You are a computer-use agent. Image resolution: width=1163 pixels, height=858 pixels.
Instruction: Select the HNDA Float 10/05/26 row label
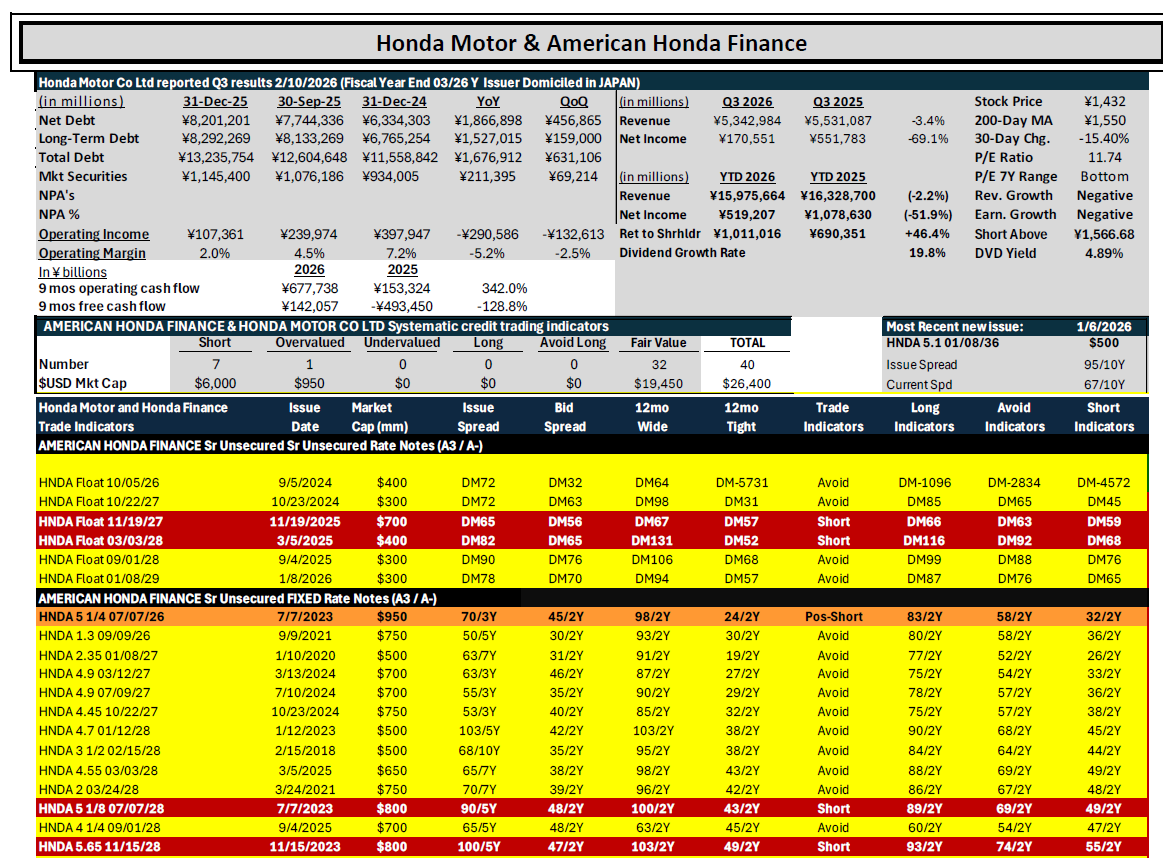(99, 483)
